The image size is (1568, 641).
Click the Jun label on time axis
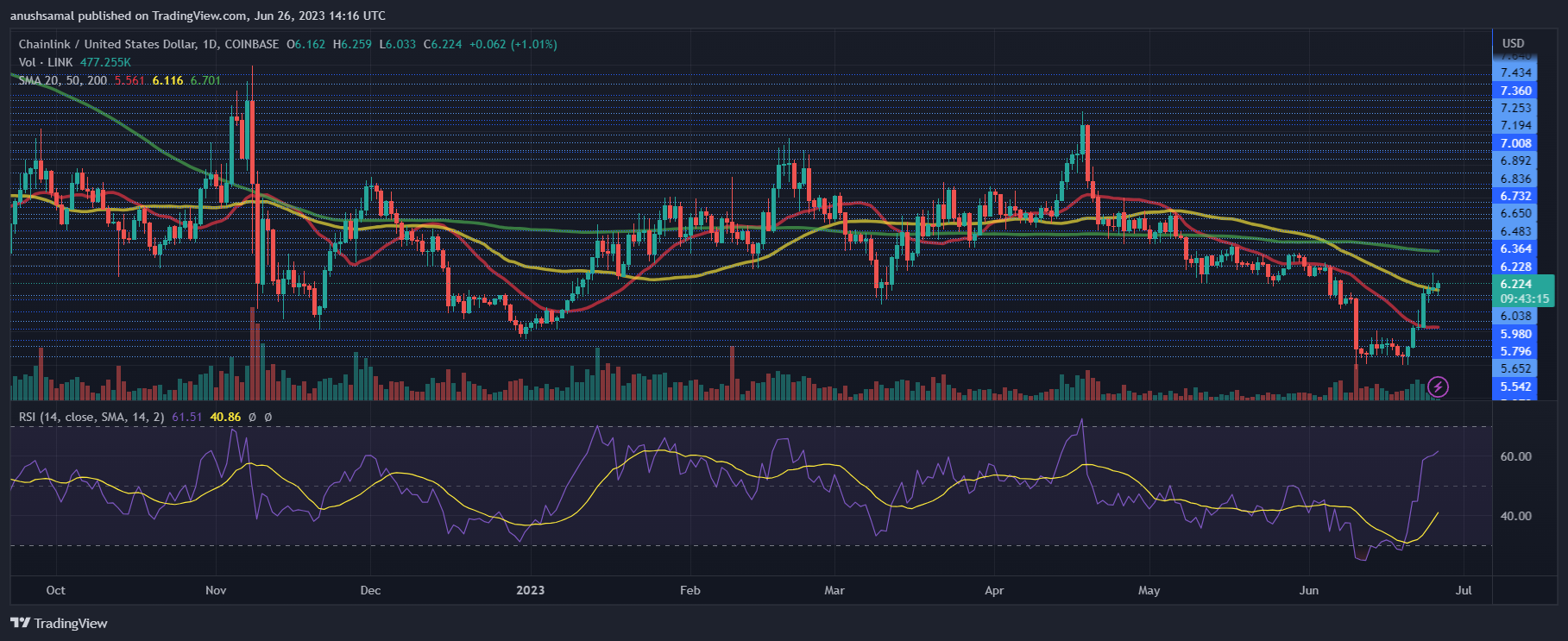tap(1309, 590)
